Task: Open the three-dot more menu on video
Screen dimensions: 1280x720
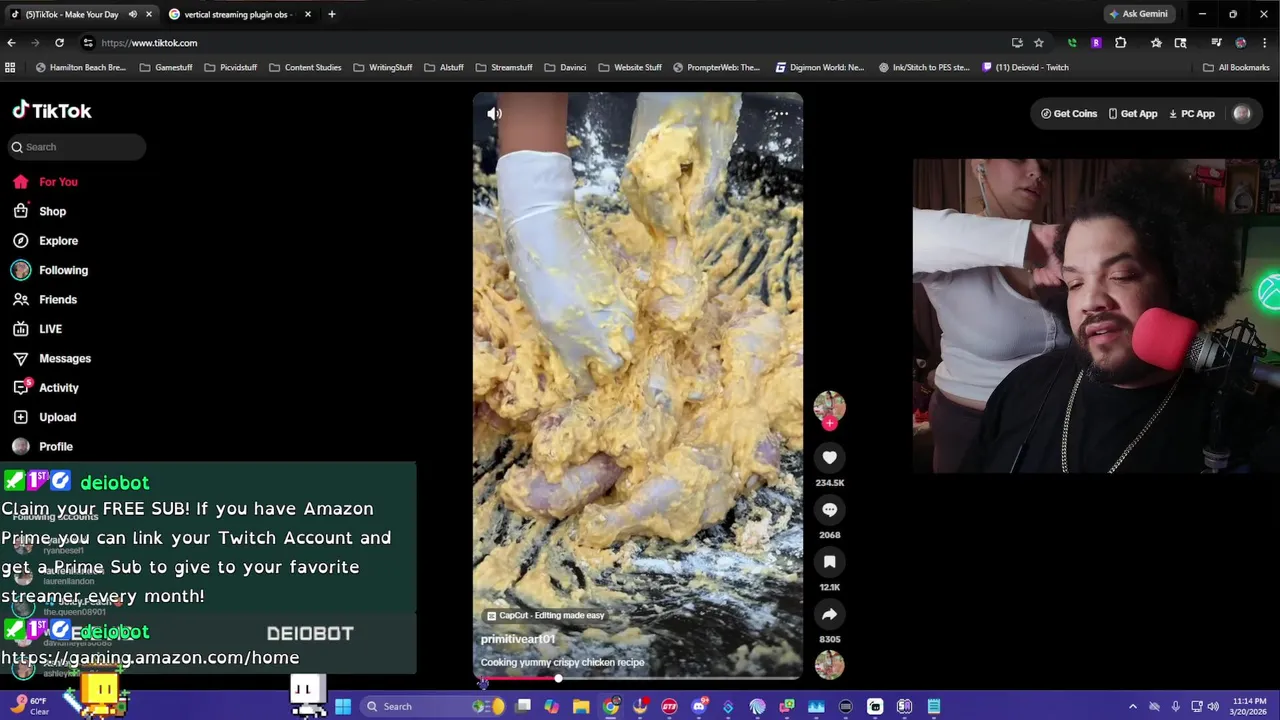Action: pos(781,114)
